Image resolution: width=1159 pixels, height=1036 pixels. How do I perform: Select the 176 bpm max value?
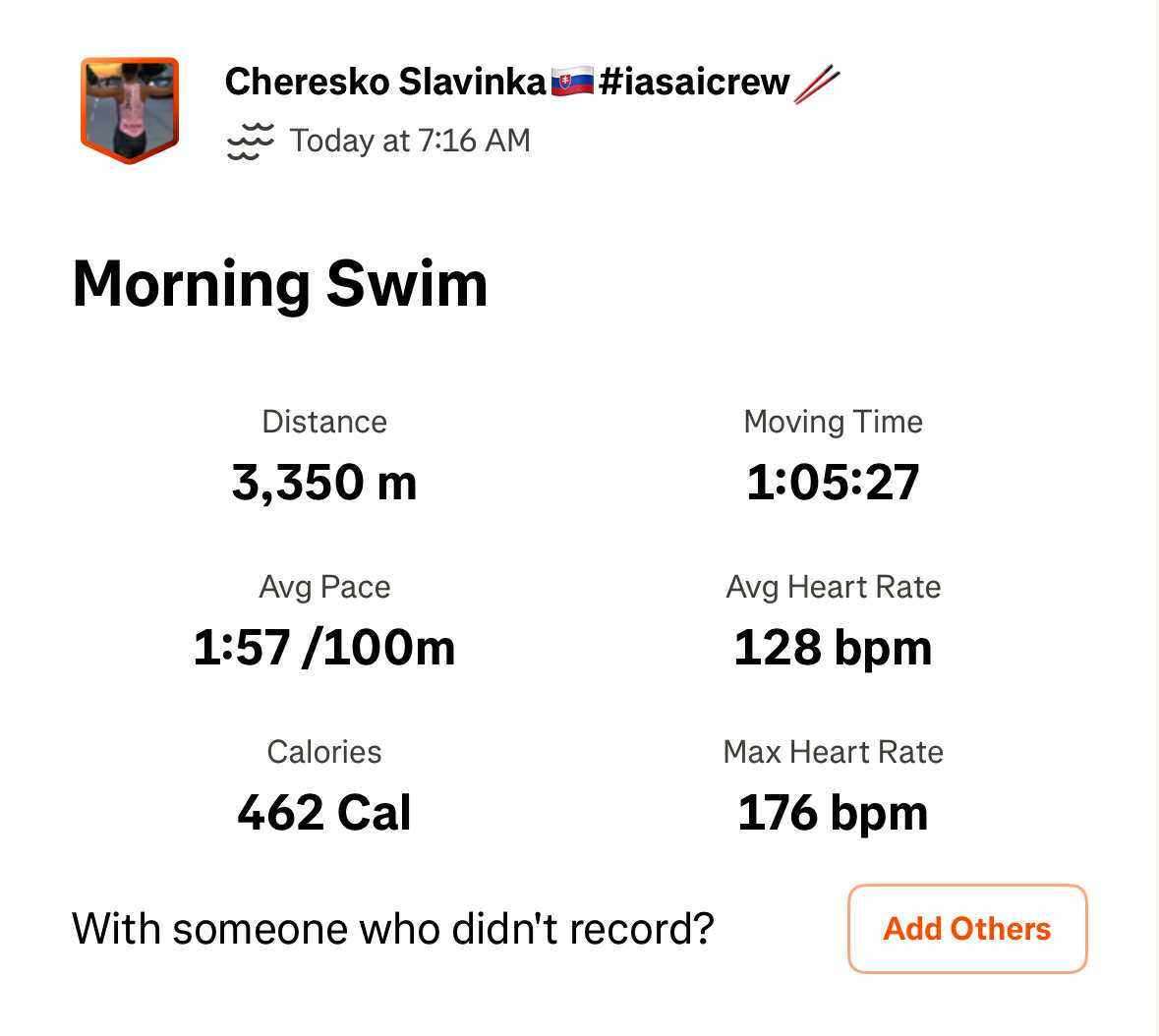click(833, 813)
